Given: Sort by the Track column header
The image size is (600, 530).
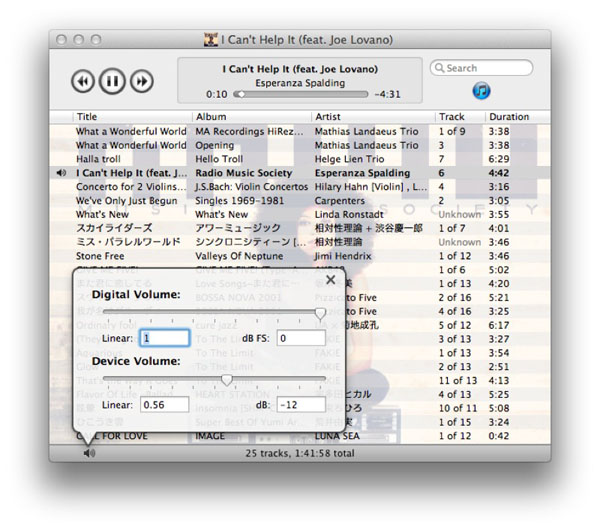Looking at the screenshot, I should [x=459, y=117].
